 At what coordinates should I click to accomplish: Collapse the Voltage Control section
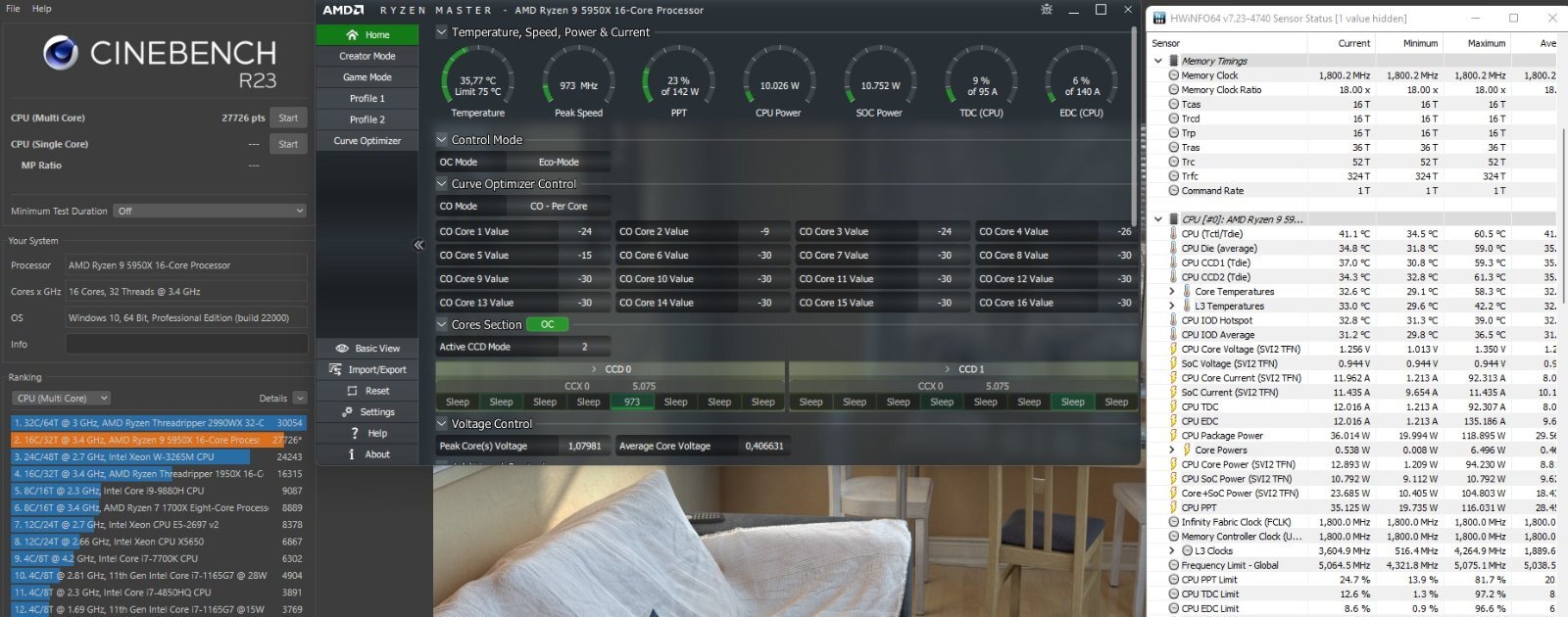pos(442,424)
